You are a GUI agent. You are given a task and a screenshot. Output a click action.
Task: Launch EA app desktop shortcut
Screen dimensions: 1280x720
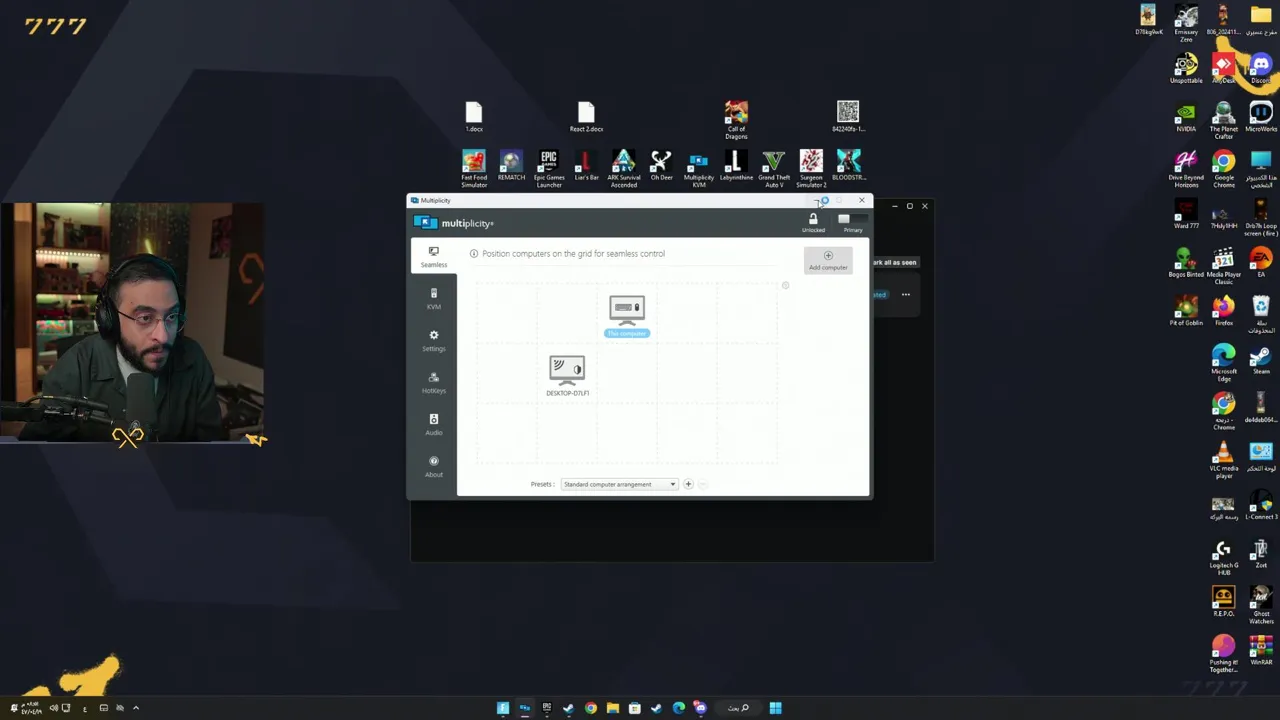coord(1261,262)
